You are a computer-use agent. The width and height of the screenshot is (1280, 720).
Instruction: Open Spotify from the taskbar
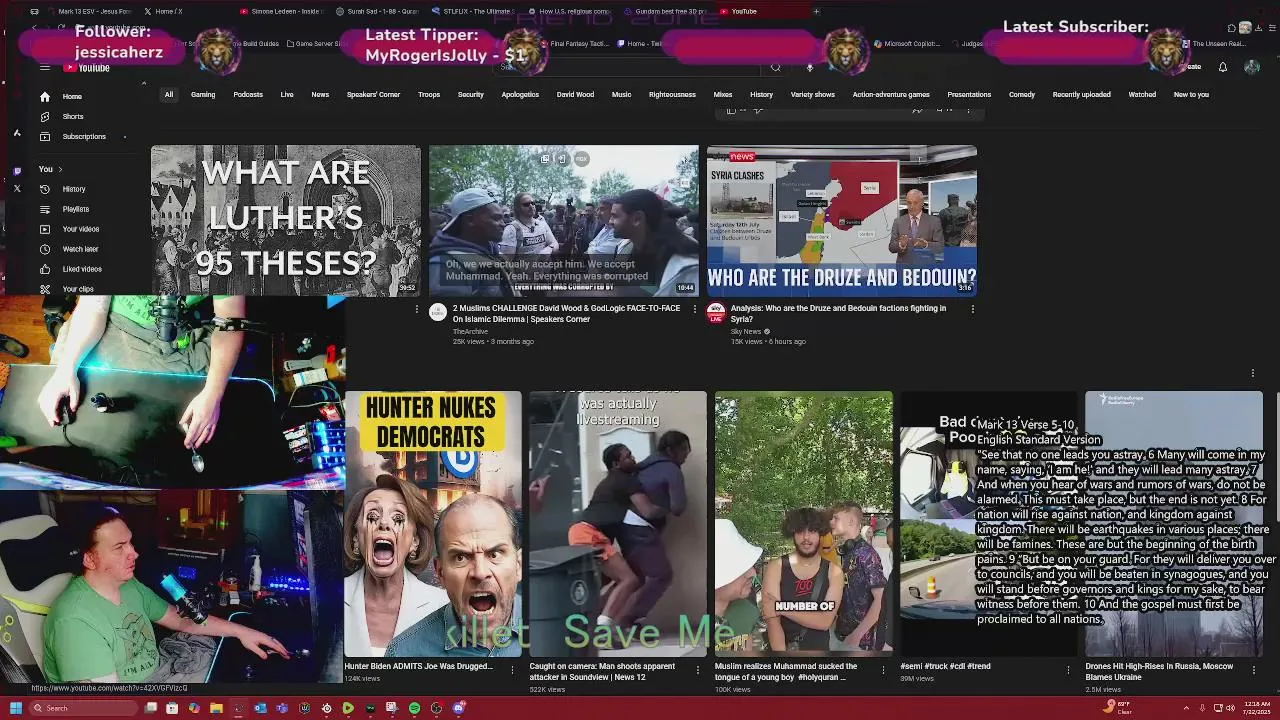414,708
